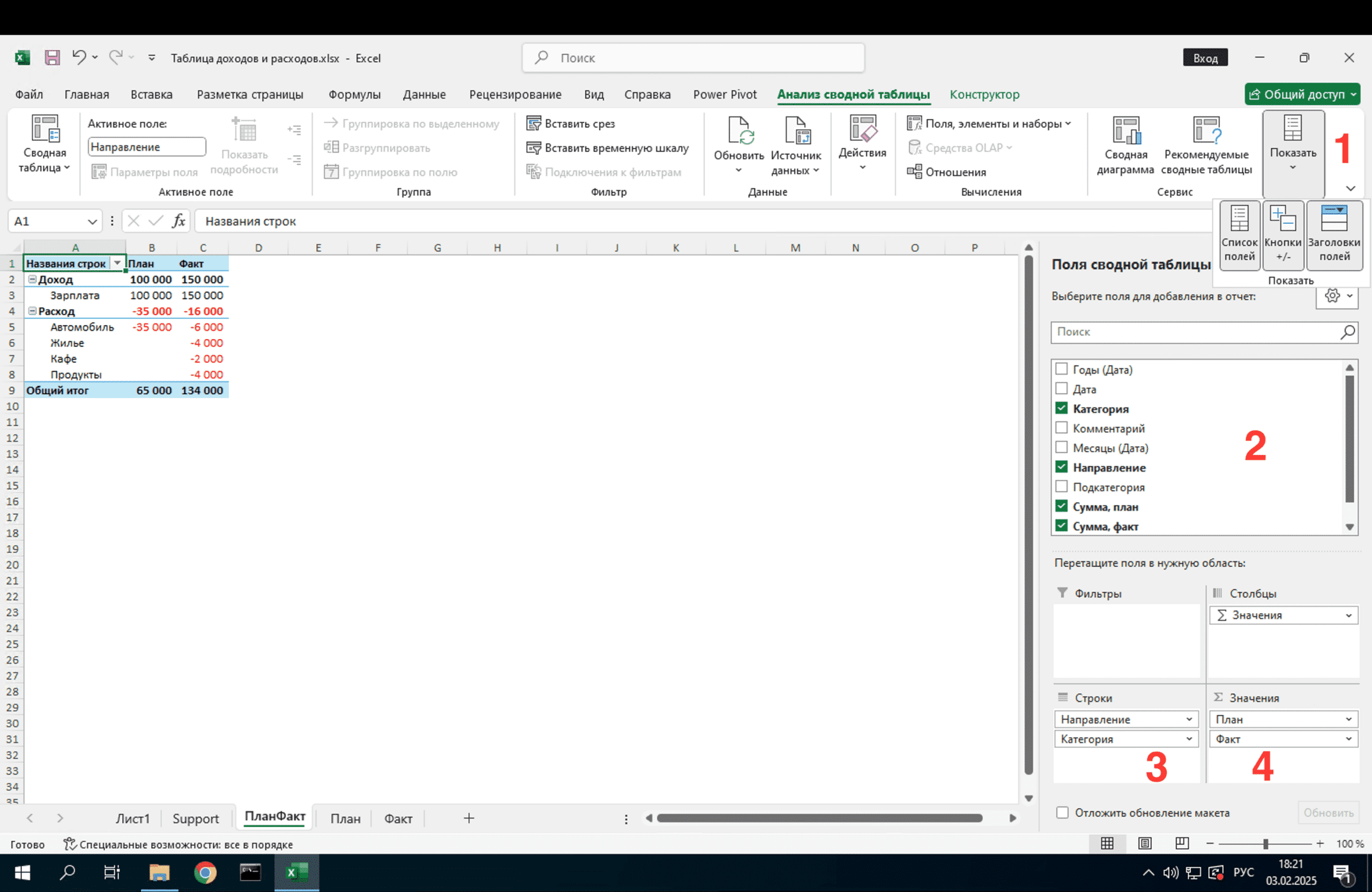This screenshot has width=1372, height=892.
Task: Switch to Page Break preview icon
Action: (1182, 844)
